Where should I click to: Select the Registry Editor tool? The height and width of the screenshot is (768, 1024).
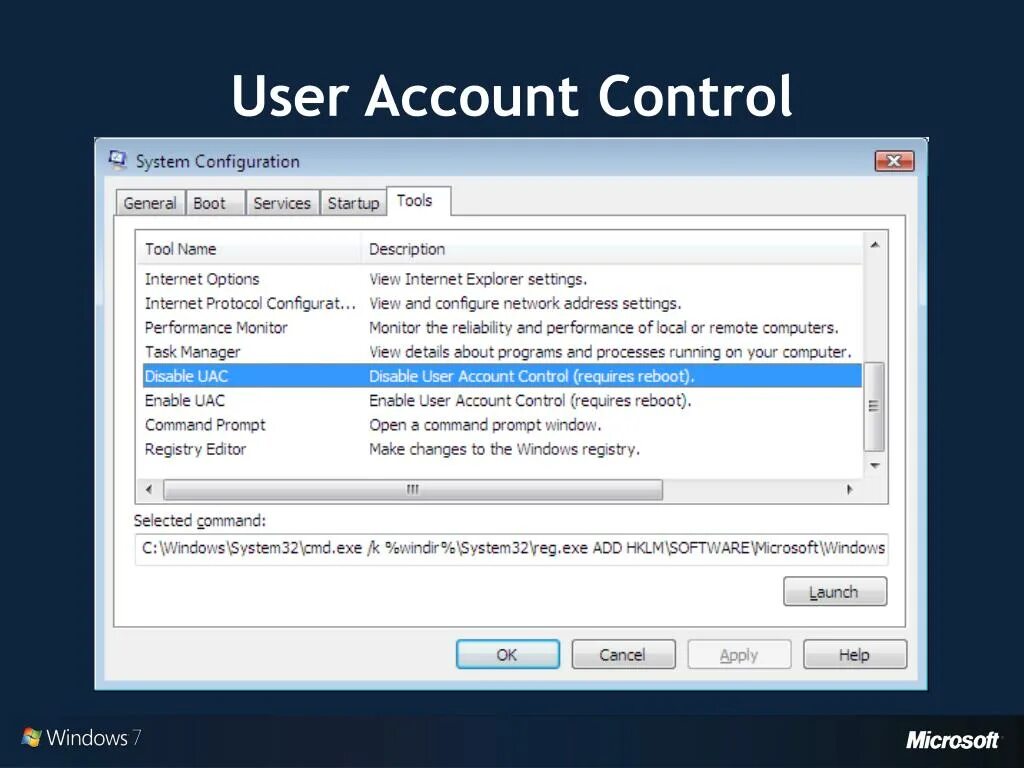click(502, 449)
